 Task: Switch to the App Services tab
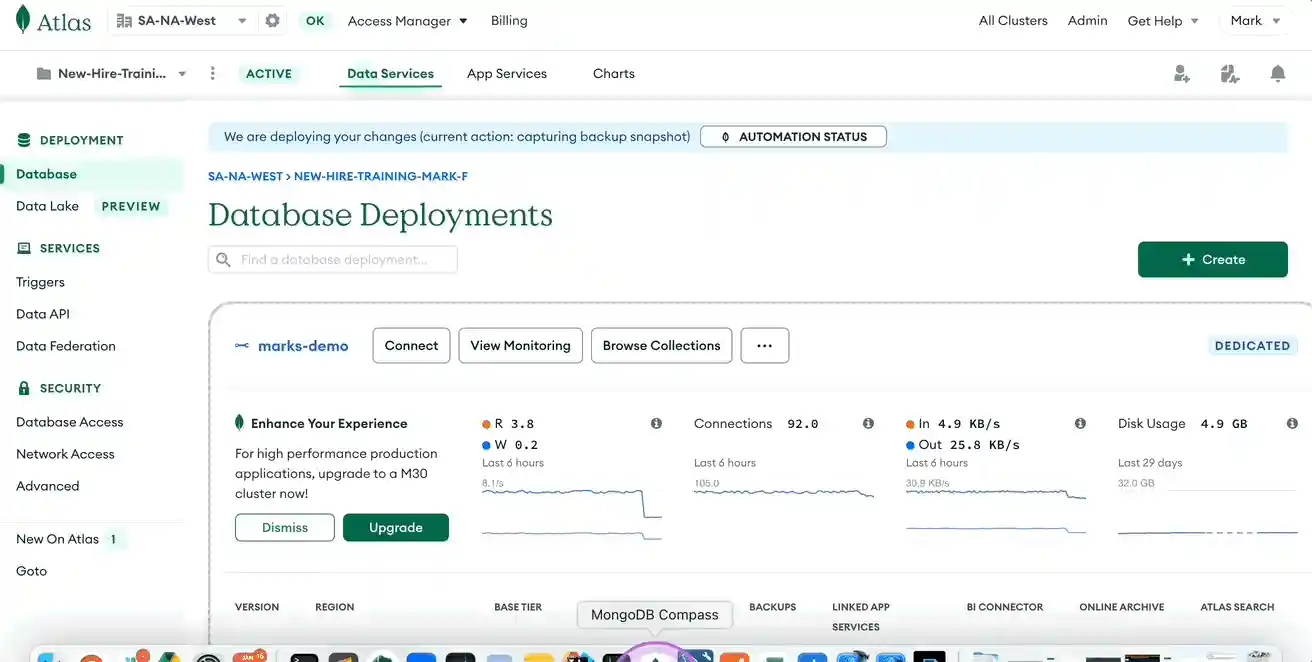506,74
